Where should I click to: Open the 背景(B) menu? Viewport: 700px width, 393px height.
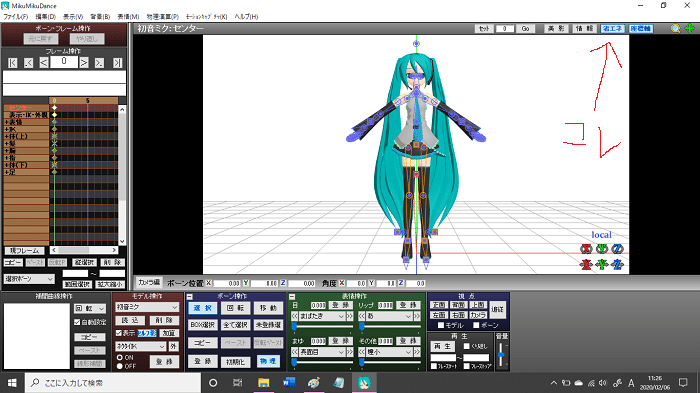100,17
